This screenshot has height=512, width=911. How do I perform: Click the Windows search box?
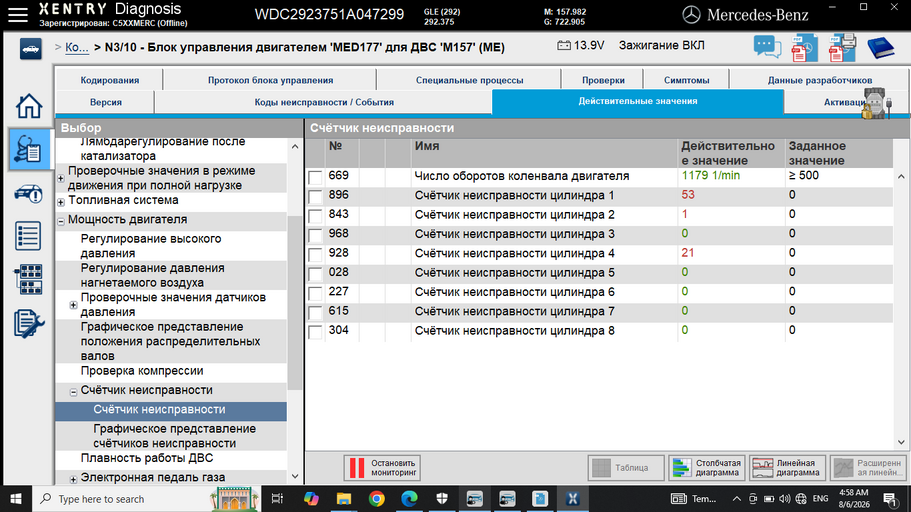click(121, 499)
